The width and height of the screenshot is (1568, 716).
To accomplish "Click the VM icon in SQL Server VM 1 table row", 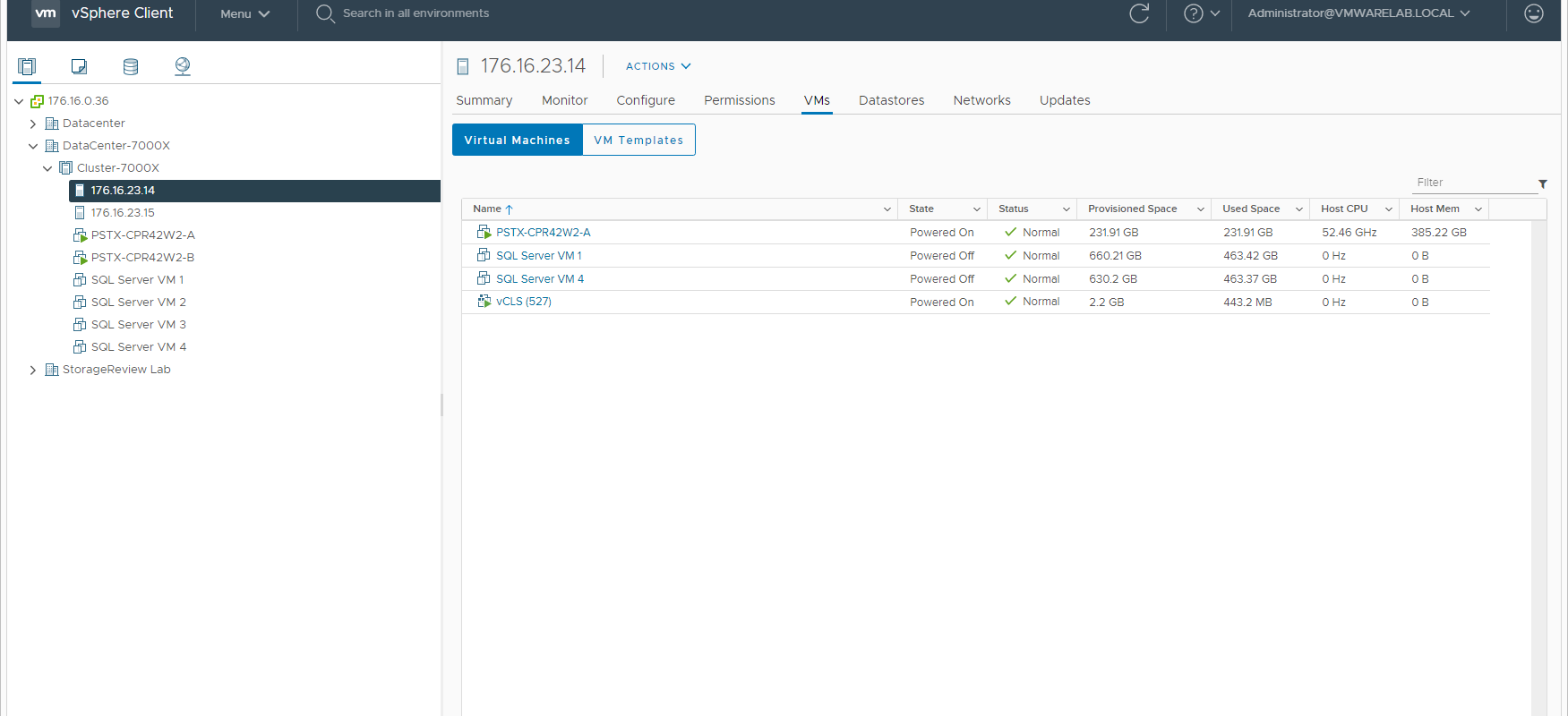I will [x=484, y=255].
